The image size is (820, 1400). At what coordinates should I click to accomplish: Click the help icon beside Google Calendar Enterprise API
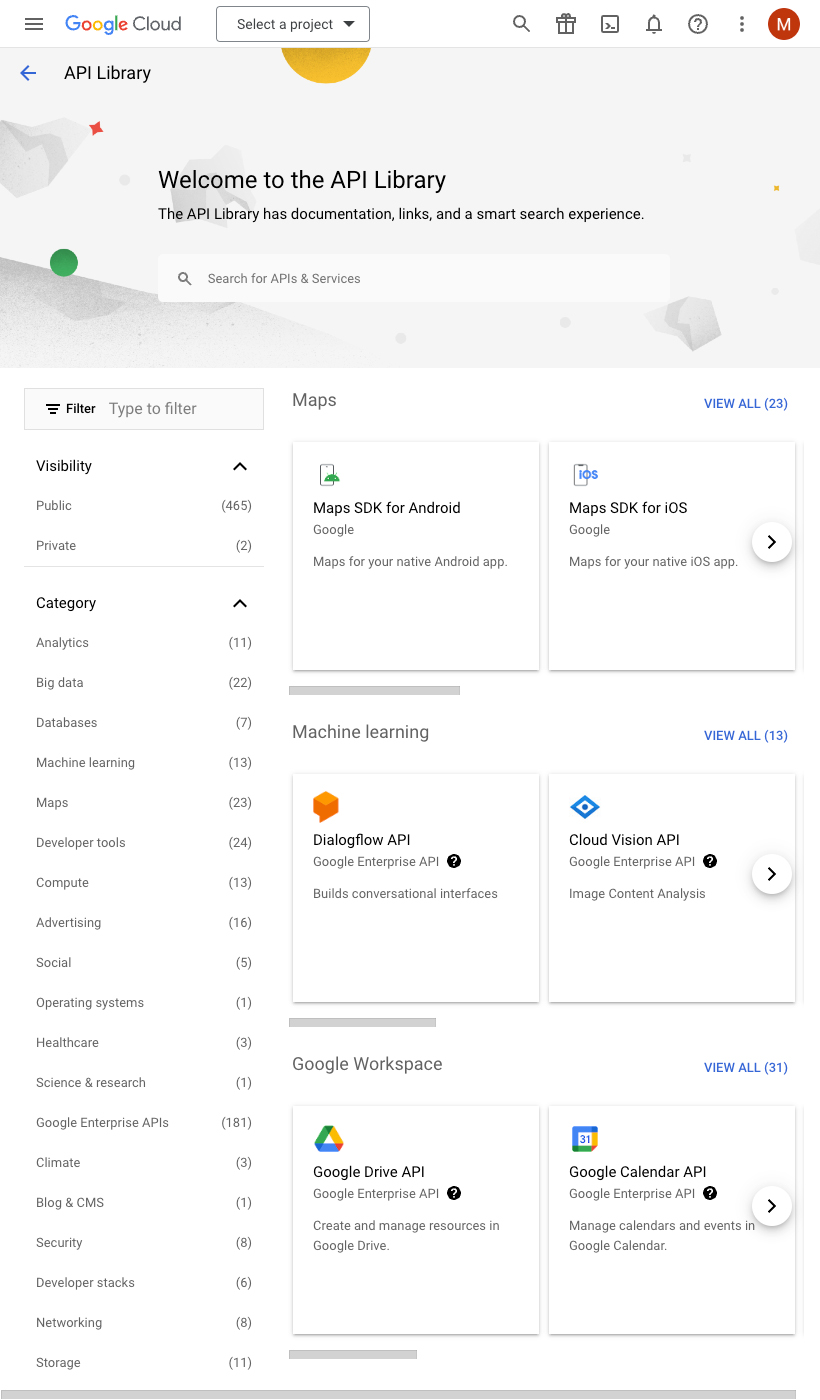[710, 1193]
